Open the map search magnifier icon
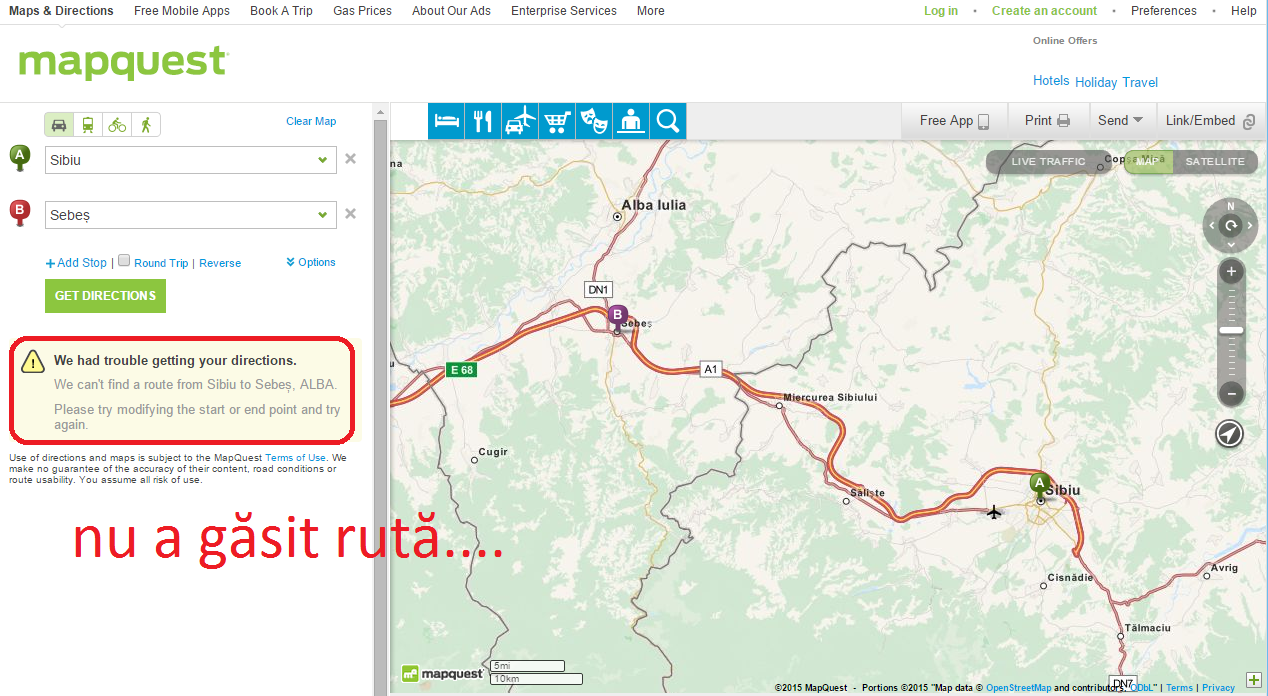This screenshot has width=1268, height=696. pos(668,121)
